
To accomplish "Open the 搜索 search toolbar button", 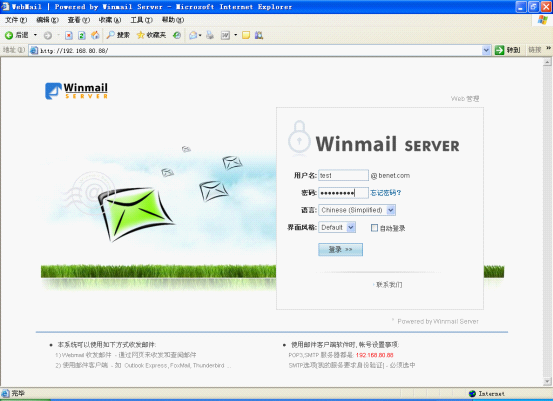I will [118, 35].
